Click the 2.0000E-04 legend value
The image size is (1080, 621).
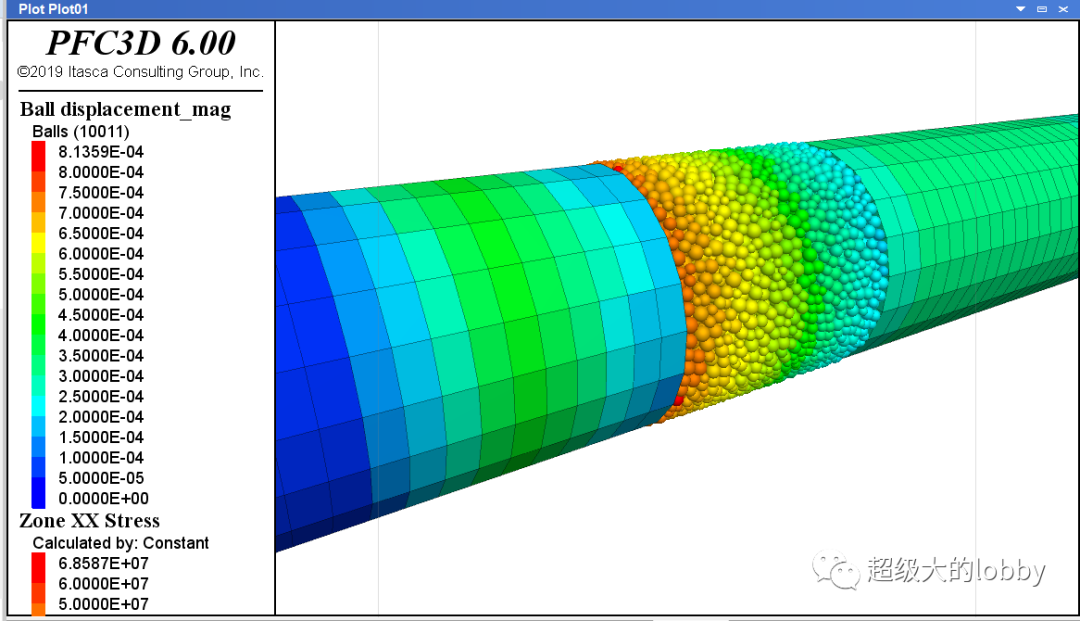(101, 417)
